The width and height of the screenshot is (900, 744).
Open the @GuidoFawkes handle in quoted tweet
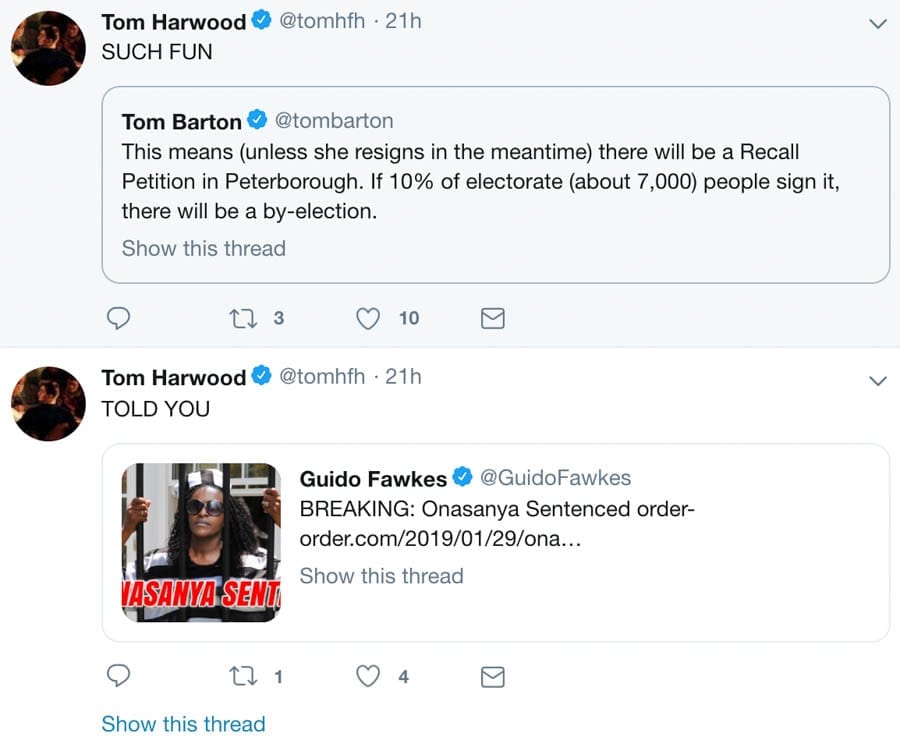[x=555, y=478]
